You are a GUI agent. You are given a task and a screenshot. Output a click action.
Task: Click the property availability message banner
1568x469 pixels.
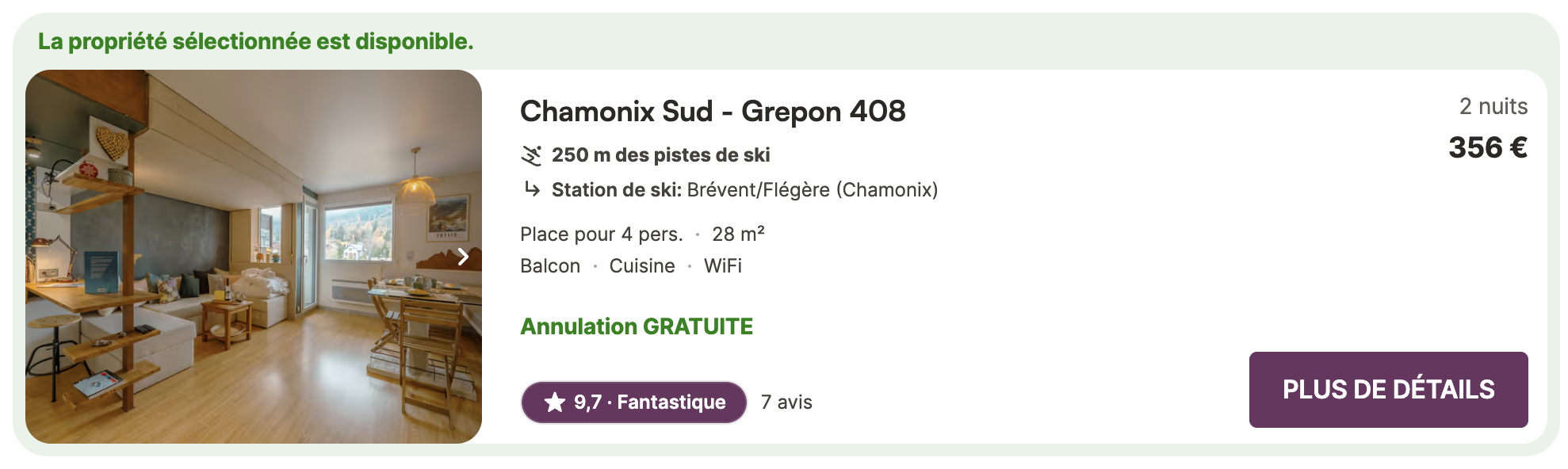256,41
